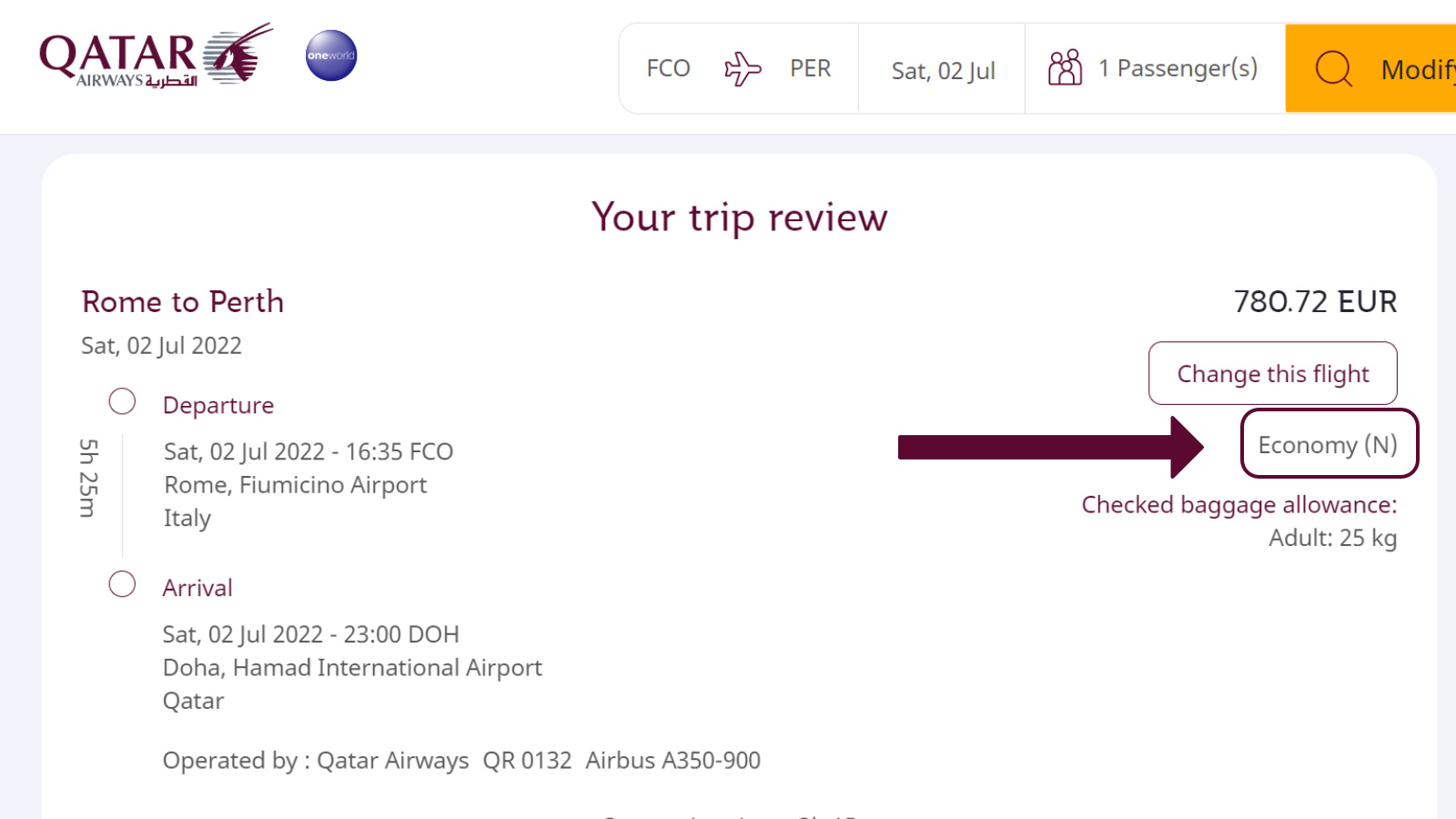
Task: Click the oneworld alliance badge
Action: coord(331,56)
